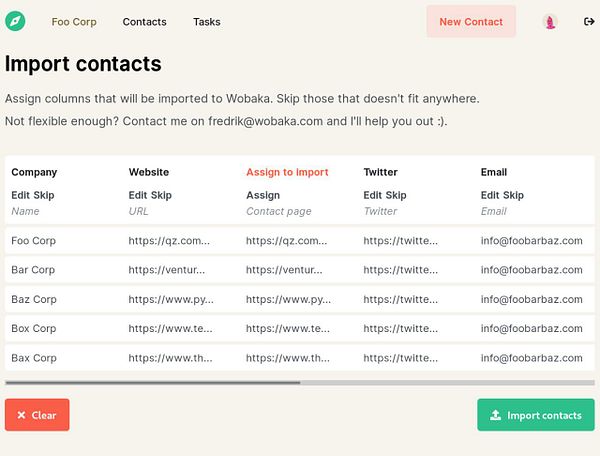Click the horizontal table scrollbar
This screenshot has width=600, height=456.
(x=152, y=382)
